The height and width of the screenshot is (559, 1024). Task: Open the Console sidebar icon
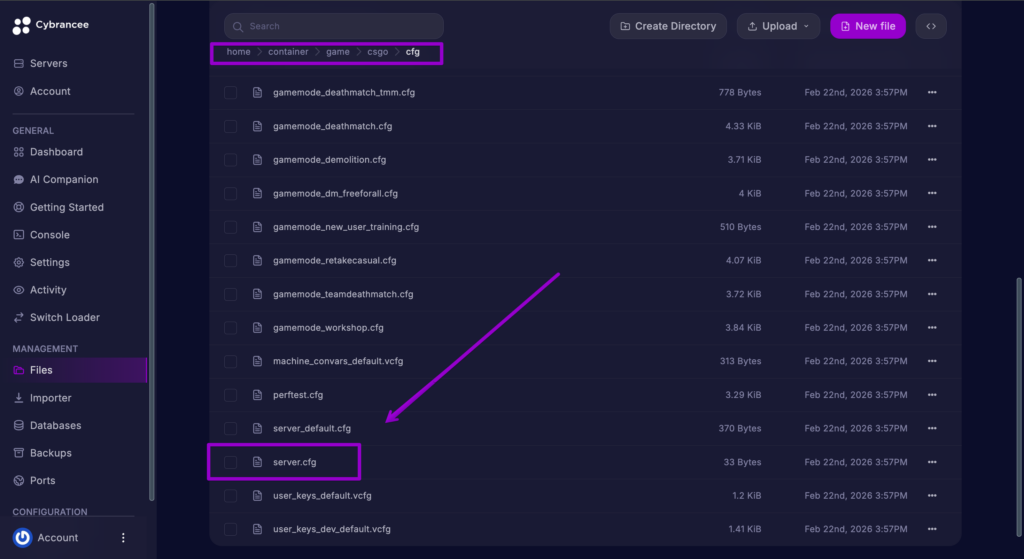click(x=20, y=235)
